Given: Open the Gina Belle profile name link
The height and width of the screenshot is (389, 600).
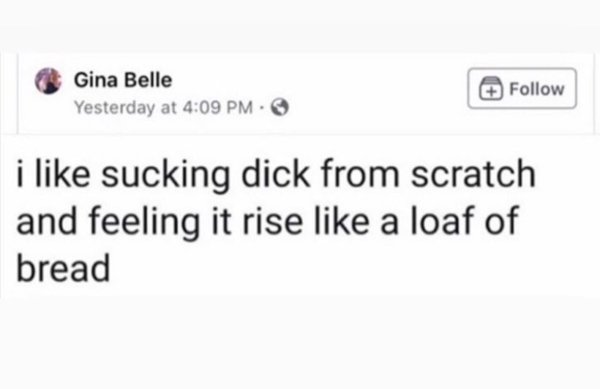Looking at the screenshot, I should [123, 80].
